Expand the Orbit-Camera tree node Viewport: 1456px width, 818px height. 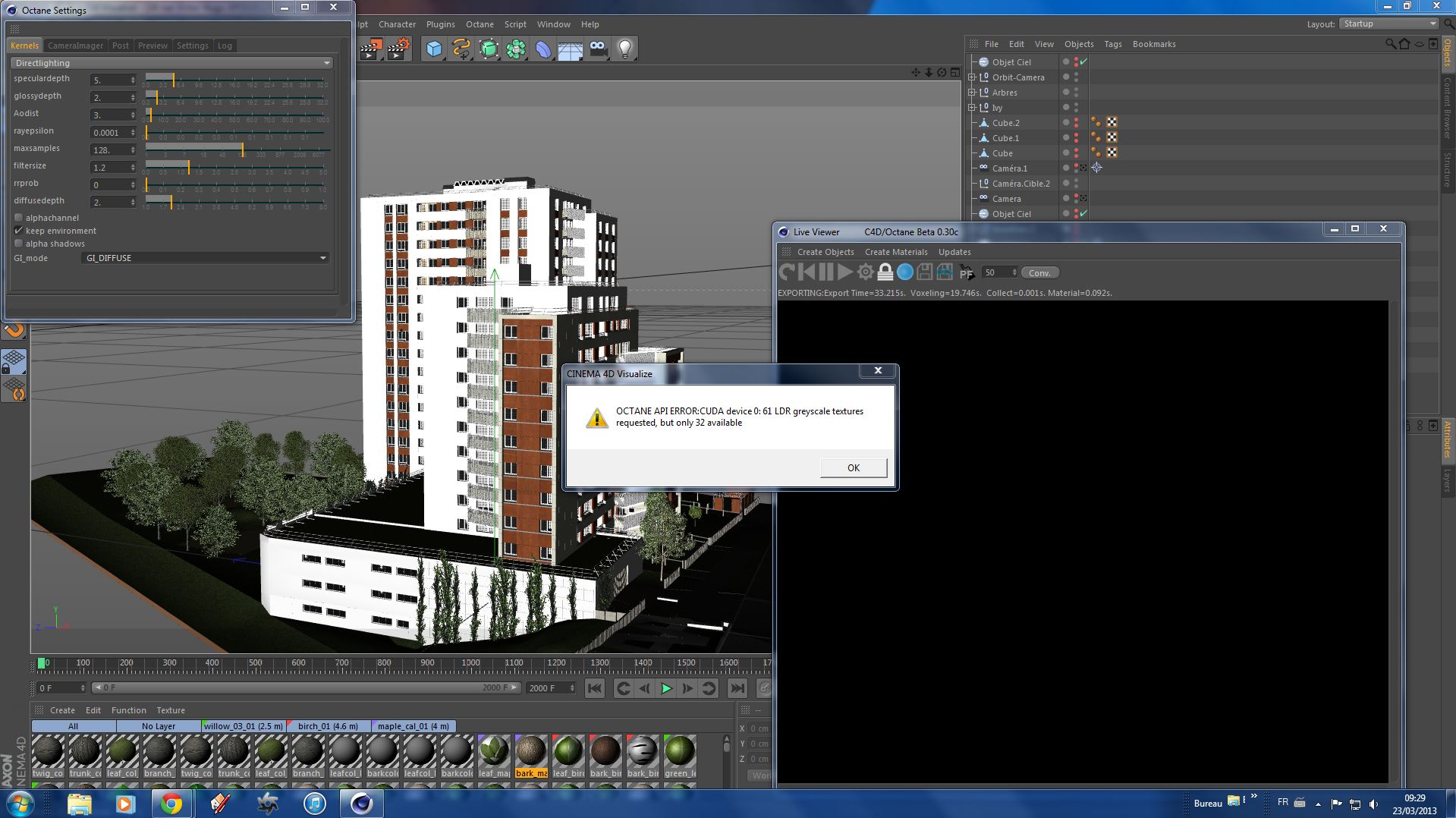pos(972,77)
